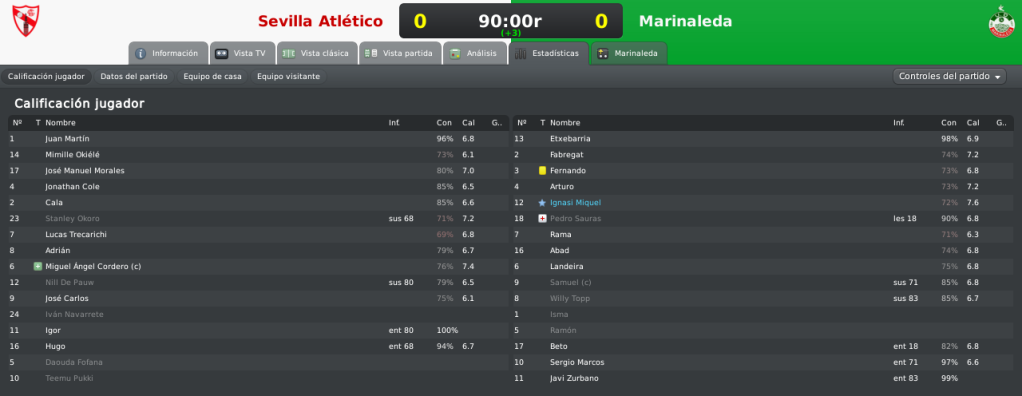The width and height of the screenshot is (1022, 396).
Task: Open the Análisis tab
Action: (x=474, y=53)
